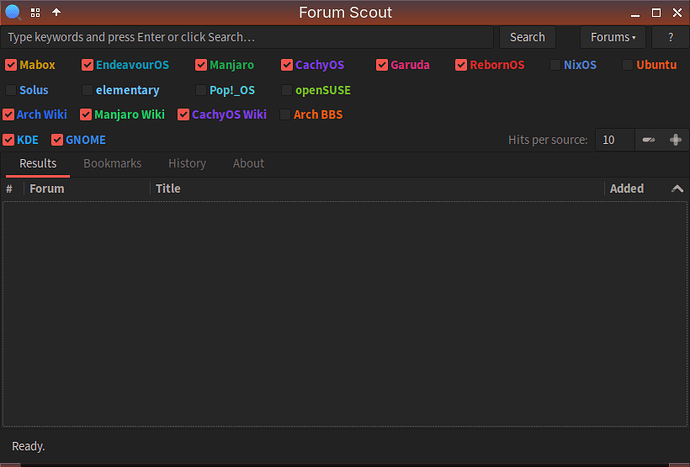Increase hits per source with plus button
This screenshot has width=690, height=467.
click(675, 140)
